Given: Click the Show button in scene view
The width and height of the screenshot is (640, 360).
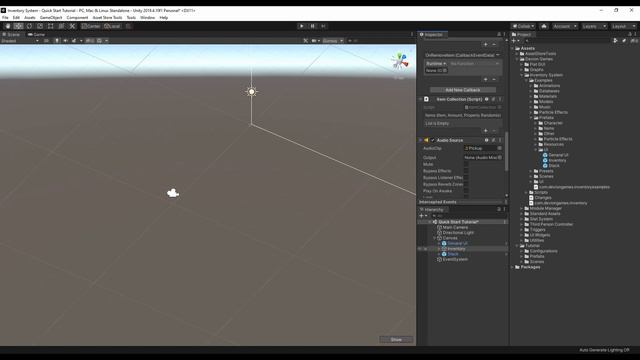Looking at the screenshot, I should point(396,340).
